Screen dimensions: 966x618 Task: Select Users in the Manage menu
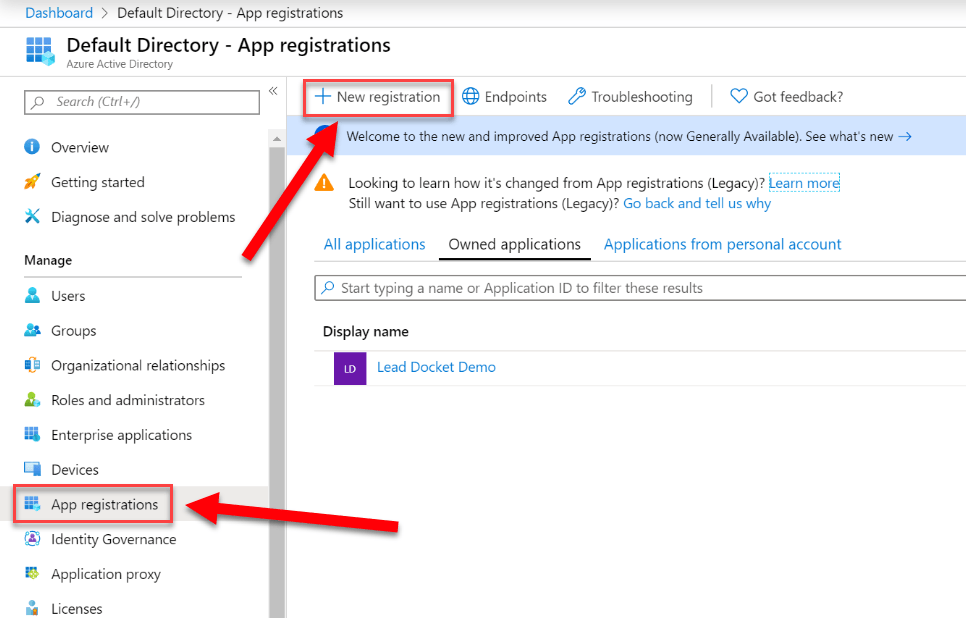[65, 295]
